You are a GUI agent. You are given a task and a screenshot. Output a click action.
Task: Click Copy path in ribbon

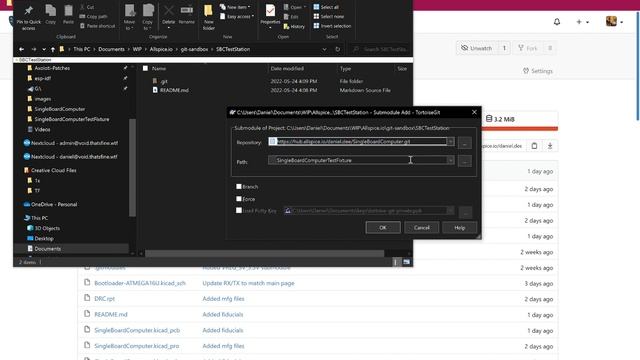(x=93, y=16)
